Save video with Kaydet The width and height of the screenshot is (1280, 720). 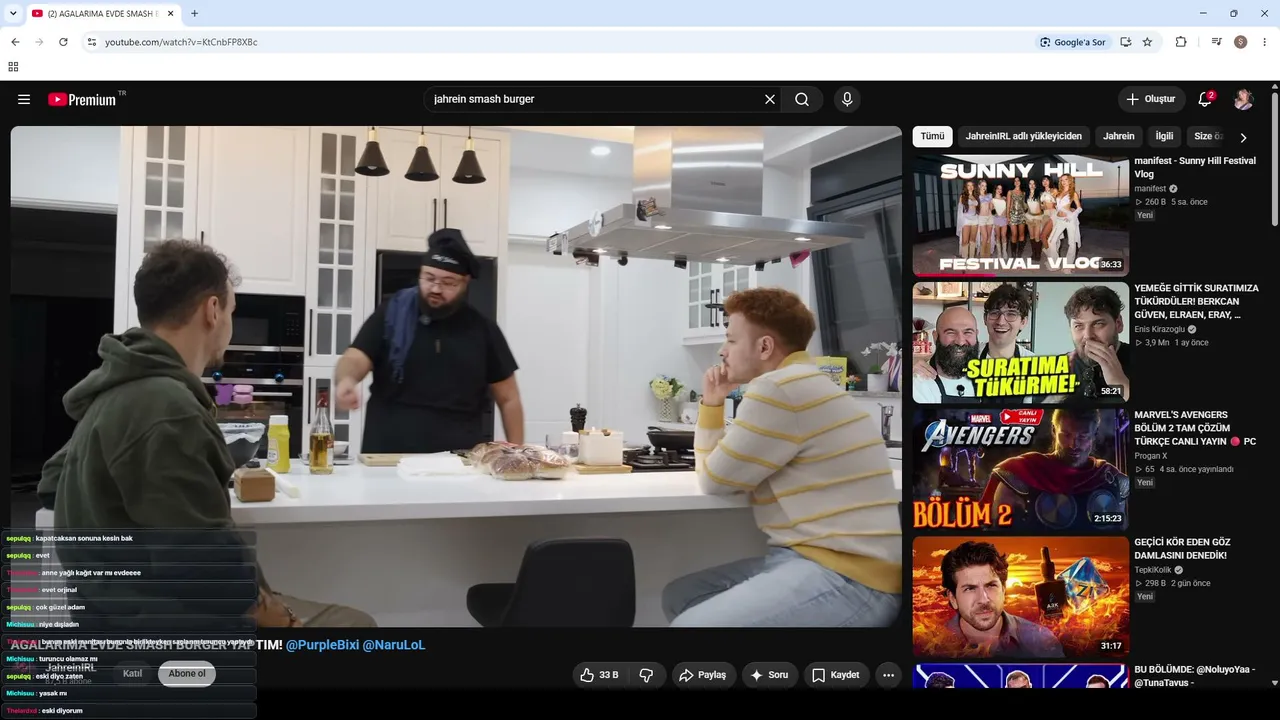(x=836, y=675)
